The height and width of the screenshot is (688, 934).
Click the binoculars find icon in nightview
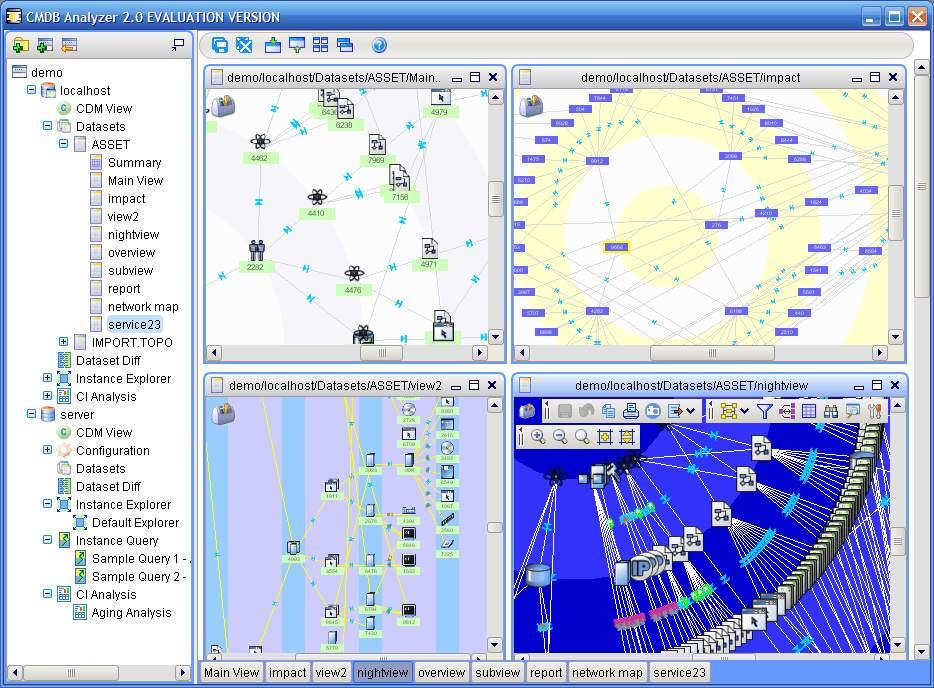click(831, 411)
